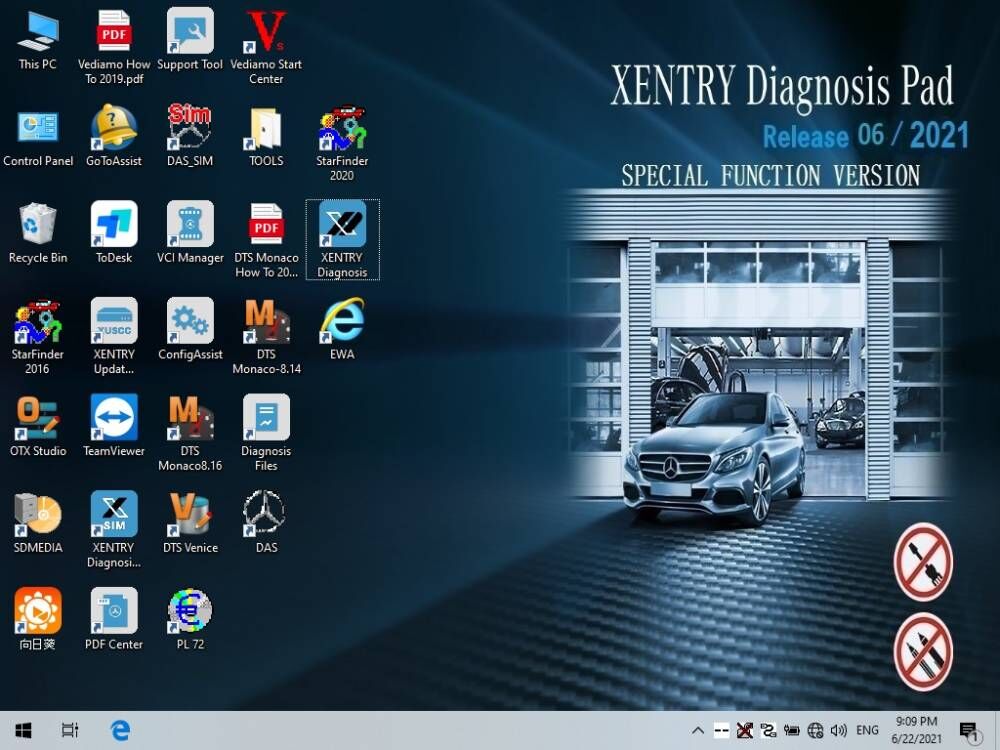Open Vediamo How To 2019.pdf file
Viewport: 1000px width, 750px height.
coord(114,47)
